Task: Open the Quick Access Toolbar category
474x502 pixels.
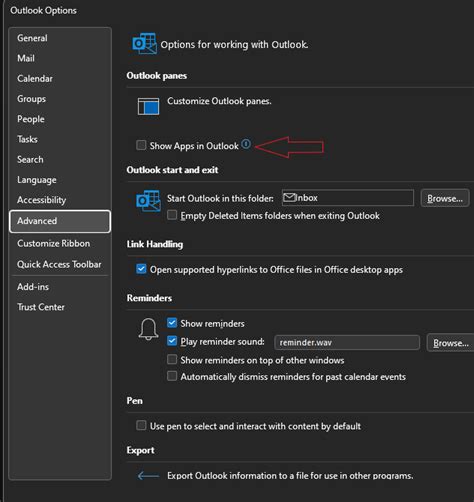Action: pyautogui.click(x=60, y=264)
